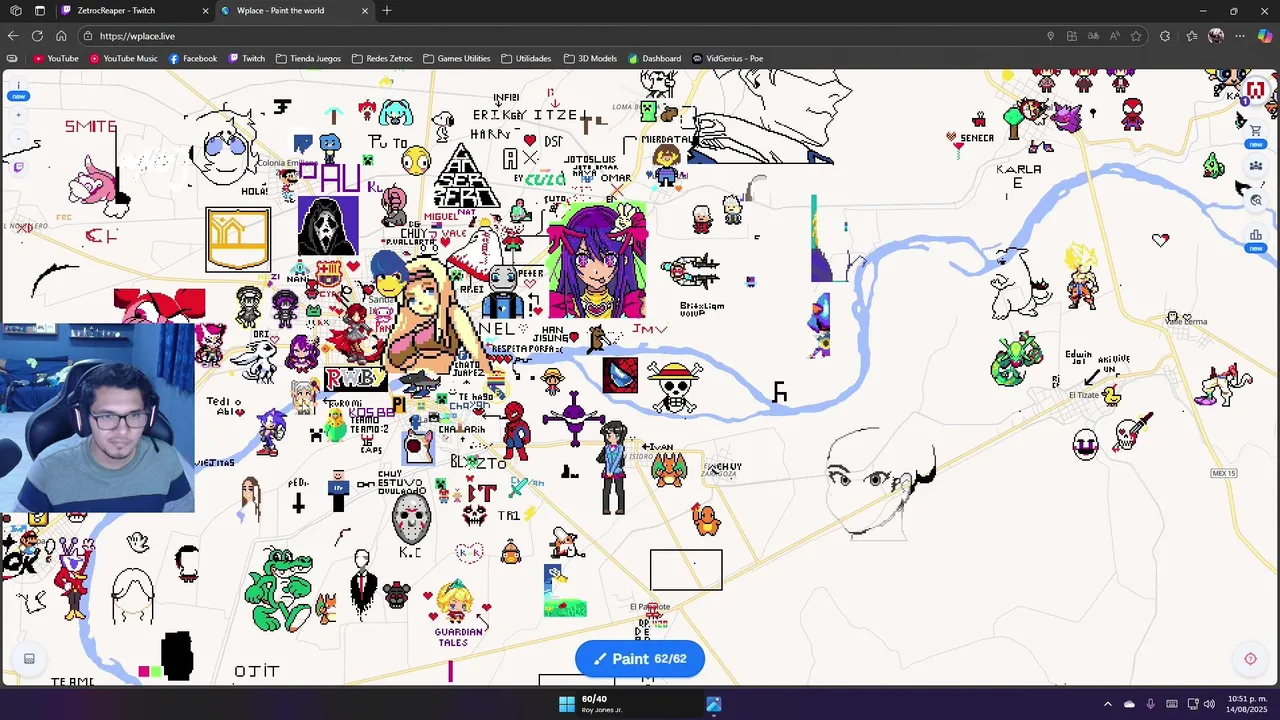Open the Facebook bookmark
This screenshot has width=1280, height=720.
193,58
